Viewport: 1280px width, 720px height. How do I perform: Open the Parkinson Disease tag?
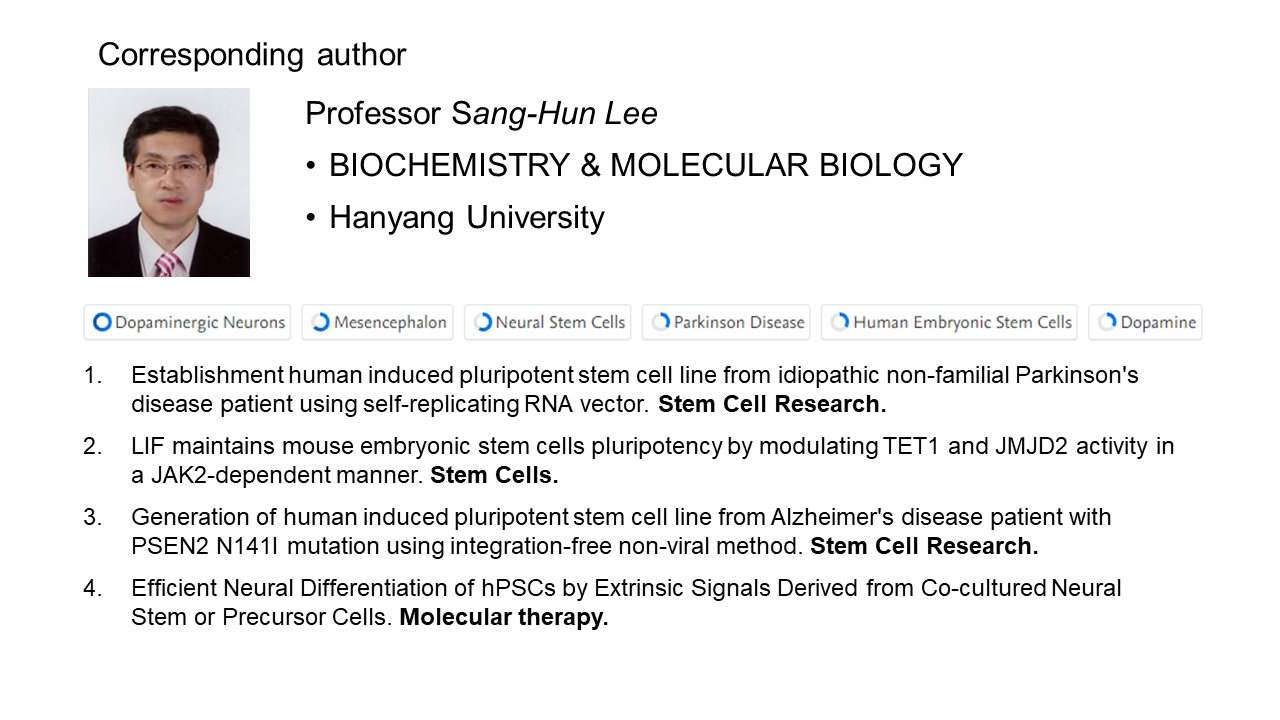(726, 322)
